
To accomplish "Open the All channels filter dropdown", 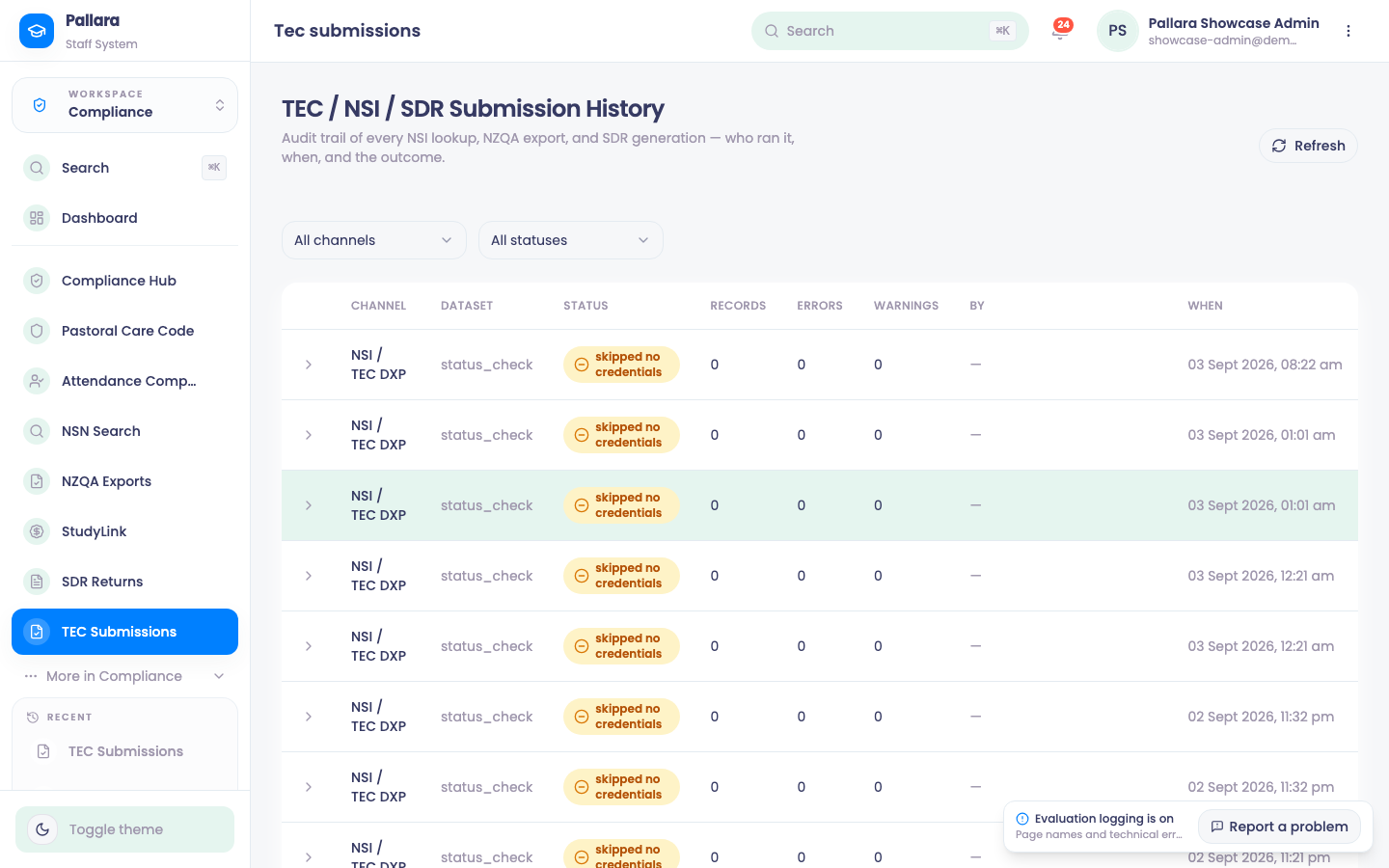I will click(374, 240).
